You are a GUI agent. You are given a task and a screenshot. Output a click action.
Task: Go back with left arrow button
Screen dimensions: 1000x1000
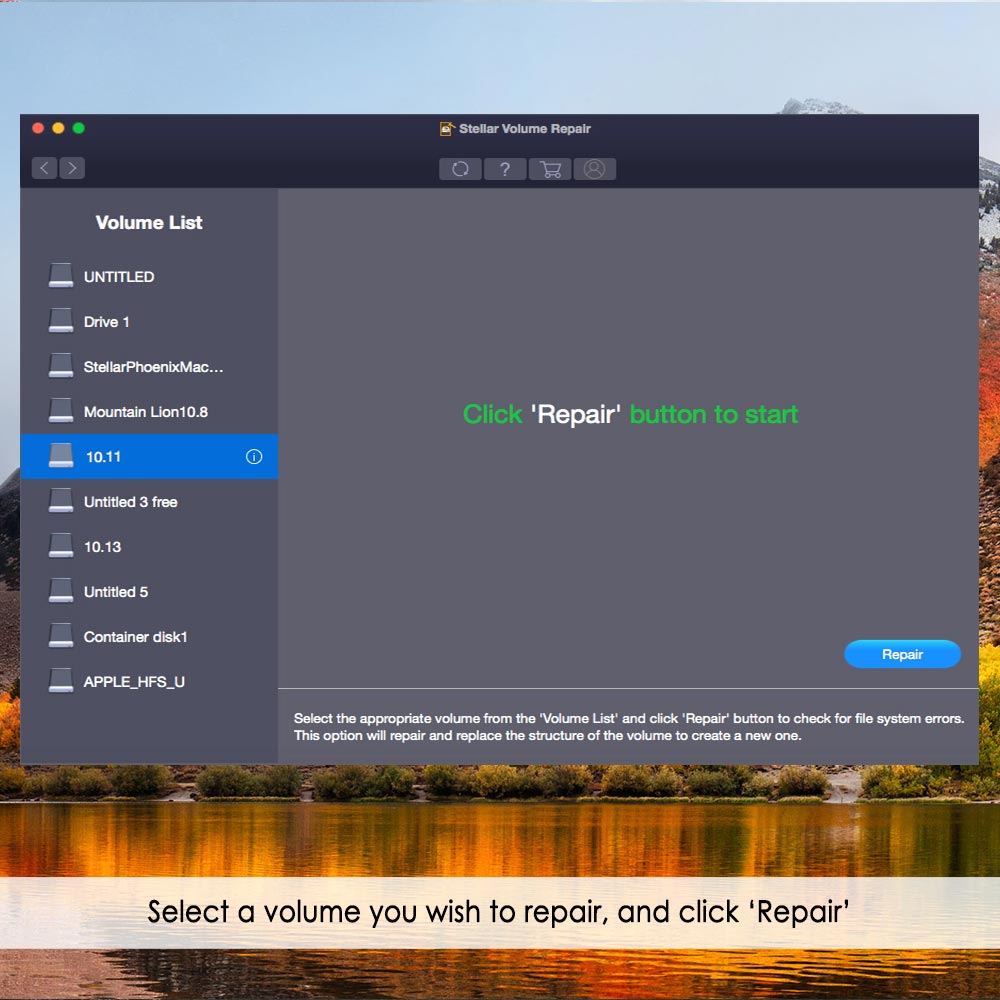point(45,168)
